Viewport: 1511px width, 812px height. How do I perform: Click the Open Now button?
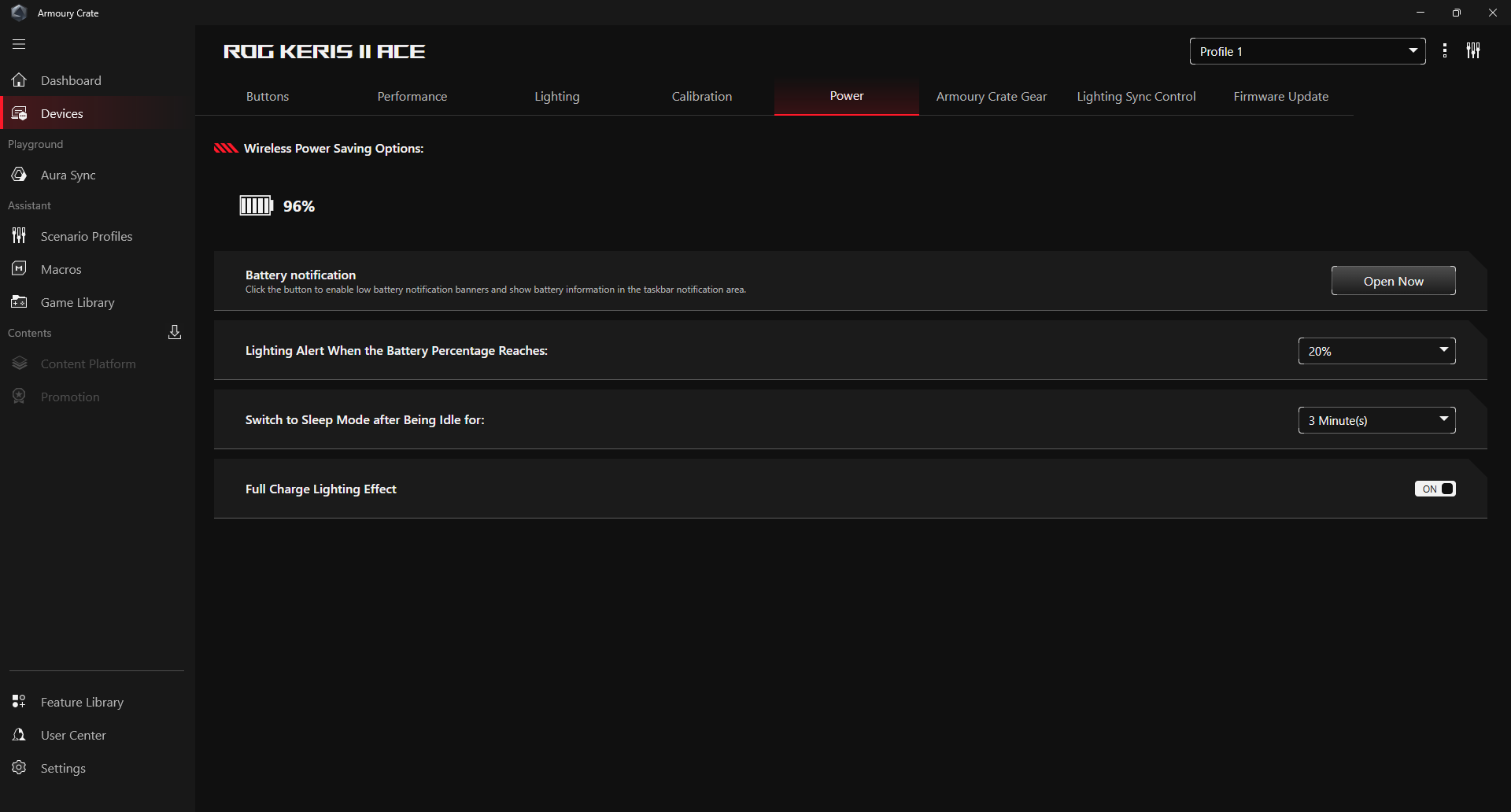[1393, 281]
